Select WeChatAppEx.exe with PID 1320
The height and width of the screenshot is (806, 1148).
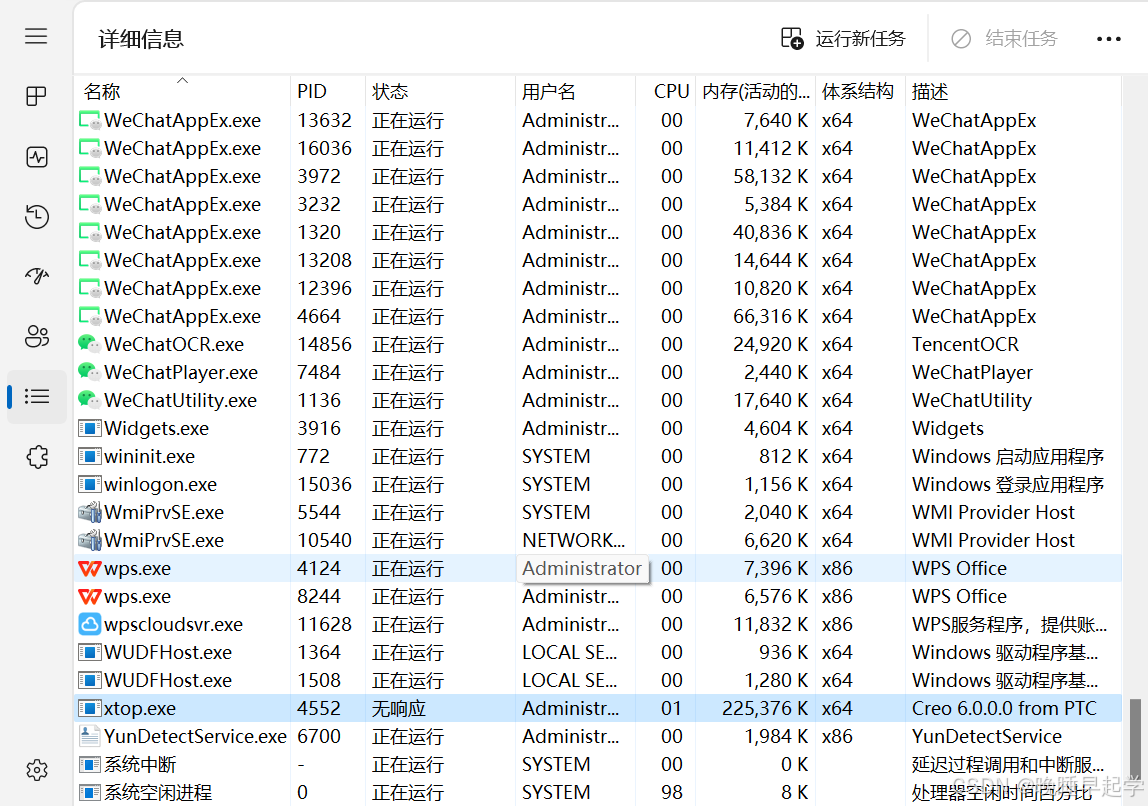[182, 233]
